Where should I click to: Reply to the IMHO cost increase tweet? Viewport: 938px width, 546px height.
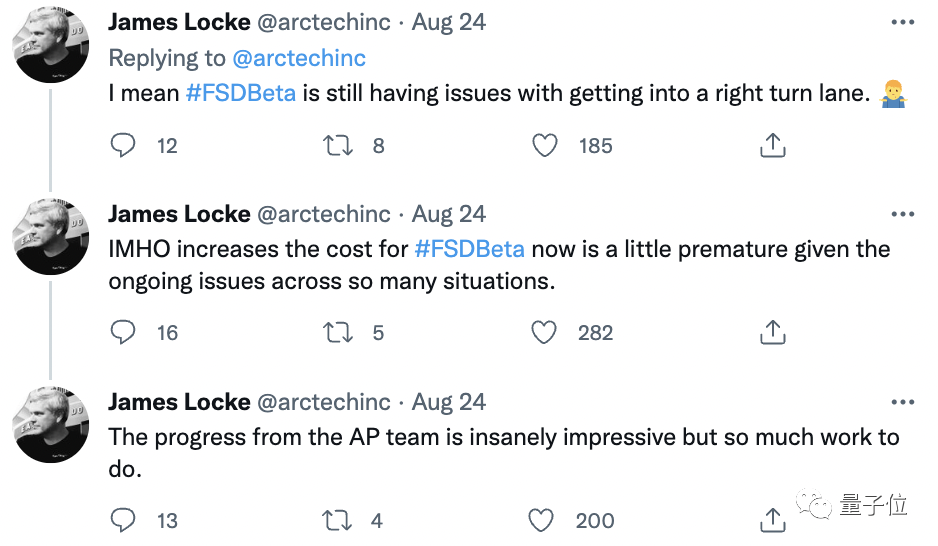pos(123,333)
